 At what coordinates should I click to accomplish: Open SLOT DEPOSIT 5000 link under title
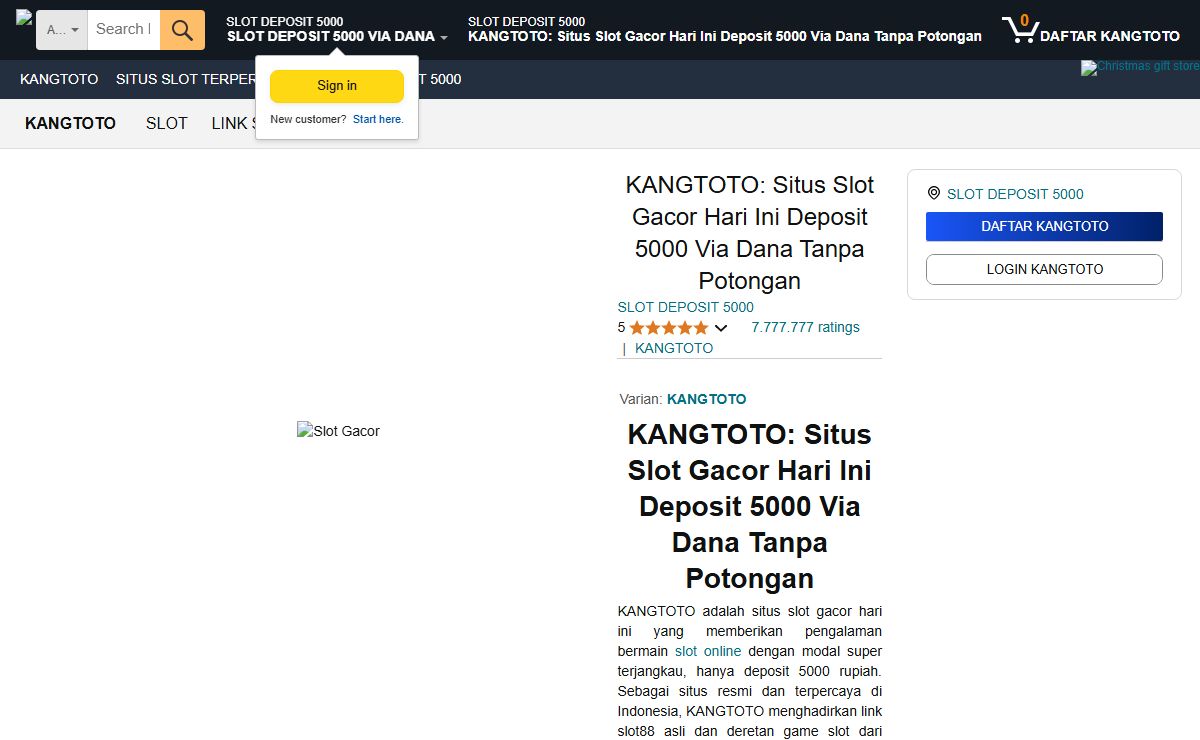point(686,307)
